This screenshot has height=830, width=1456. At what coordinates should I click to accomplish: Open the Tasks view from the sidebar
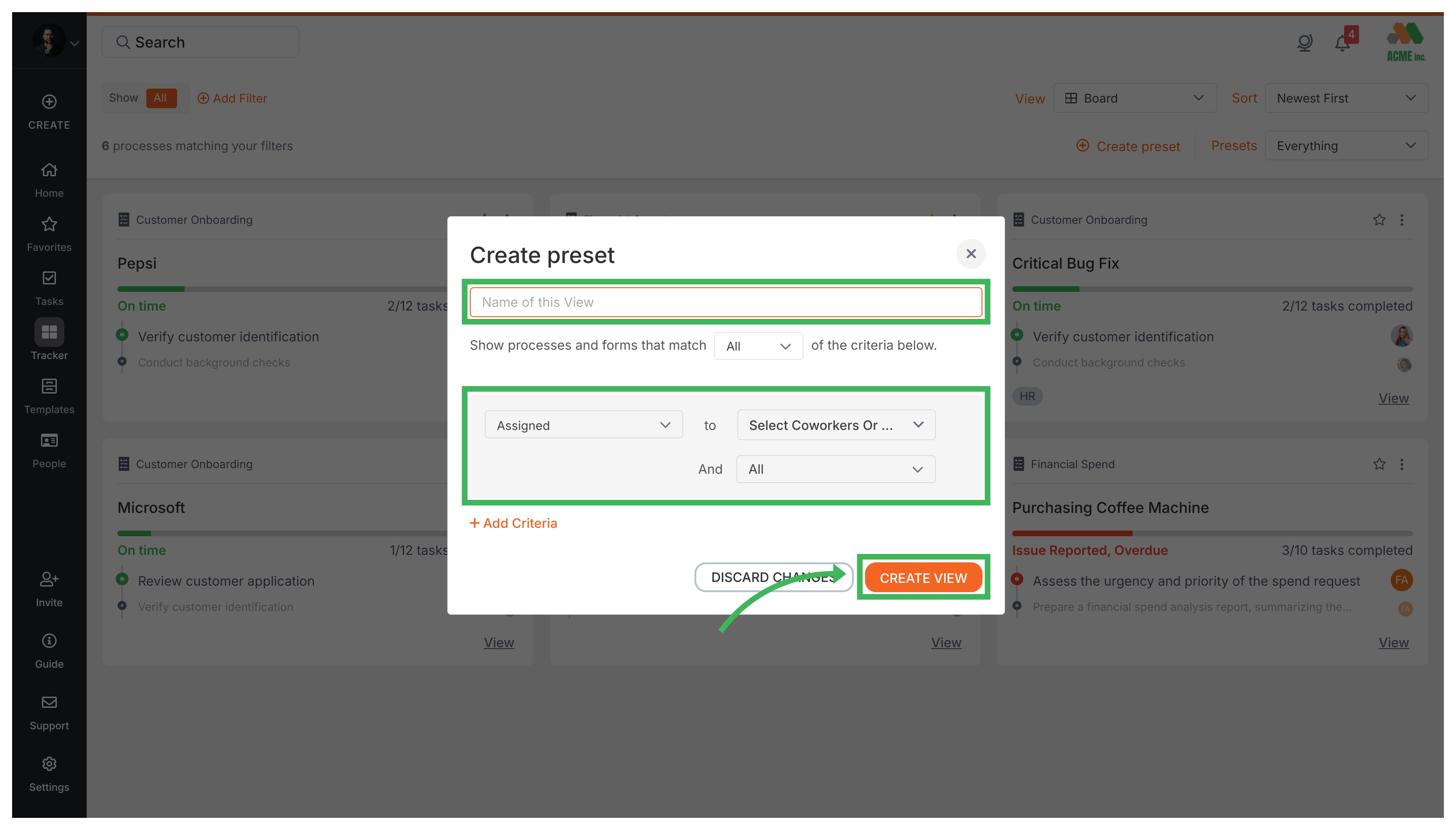49,286
